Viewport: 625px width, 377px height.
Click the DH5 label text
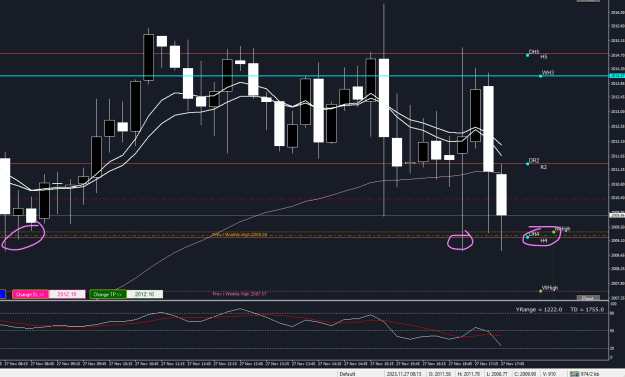pos(534,52)
